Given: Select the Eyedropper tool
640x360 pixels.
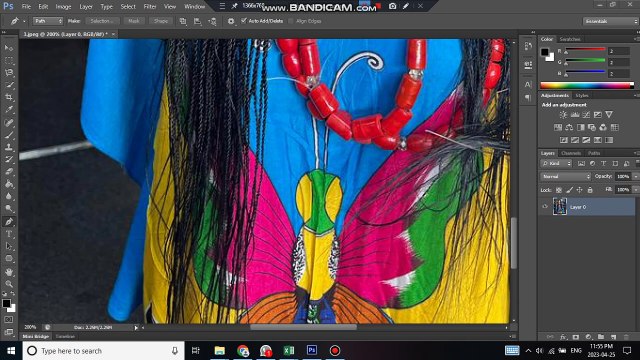Looking at the screenshot, I should coord(9,109).
